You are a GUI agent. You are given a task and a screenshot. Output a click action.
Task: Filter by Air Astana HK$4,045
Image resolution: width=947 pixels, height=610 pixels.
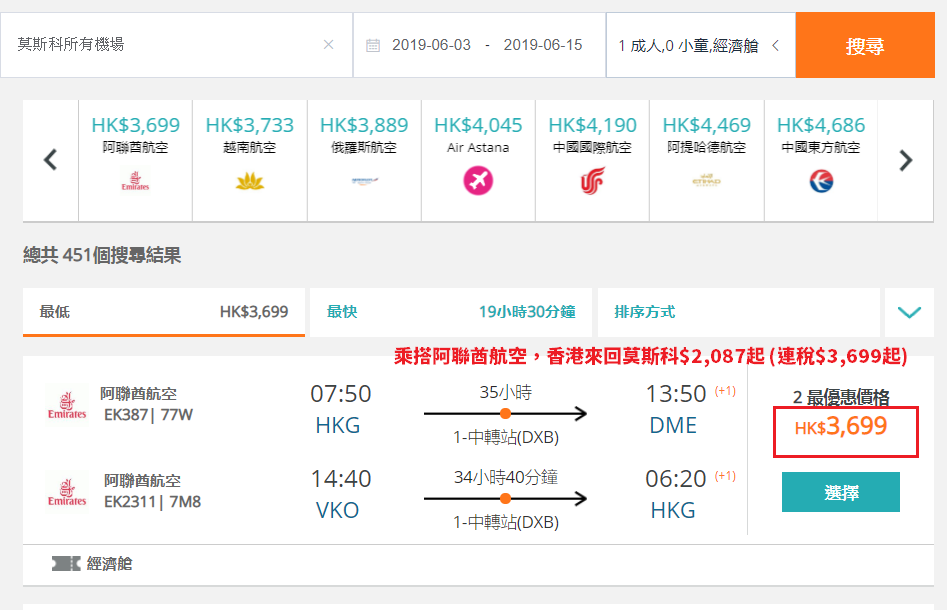(x=478, y=160)
